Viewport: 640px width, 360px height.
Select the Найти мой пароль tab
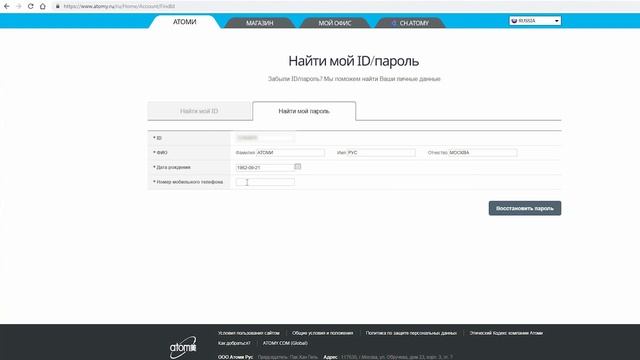(x=304, y=111)
